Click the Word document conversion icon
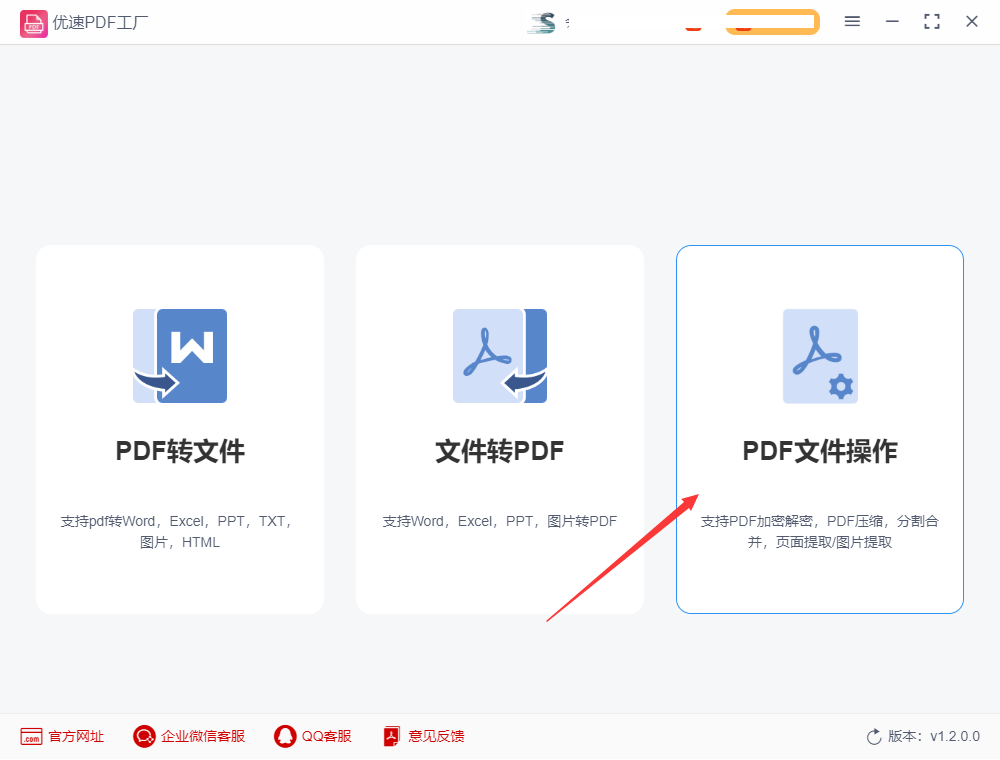 [180, 356]
